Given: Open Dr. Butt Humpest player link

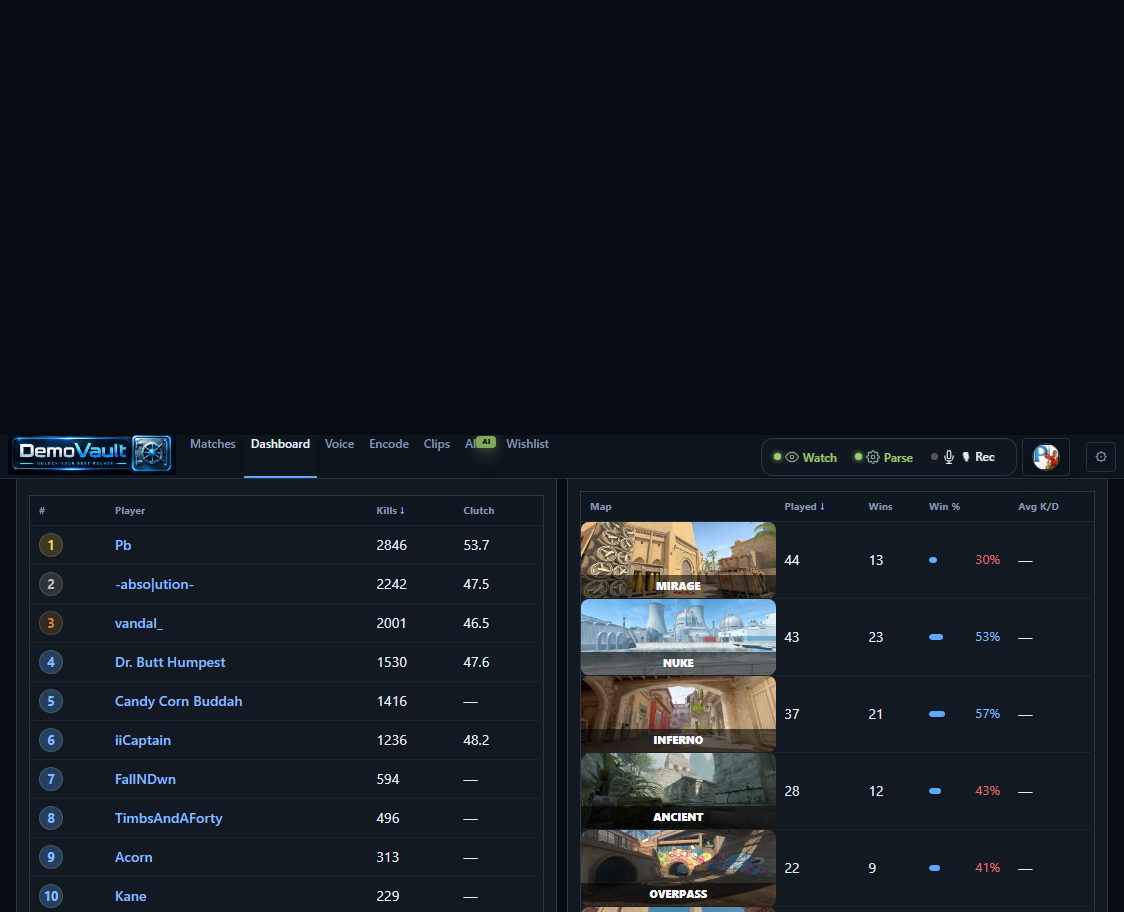Looking at the screenshot, I should (x=170, y=662).
